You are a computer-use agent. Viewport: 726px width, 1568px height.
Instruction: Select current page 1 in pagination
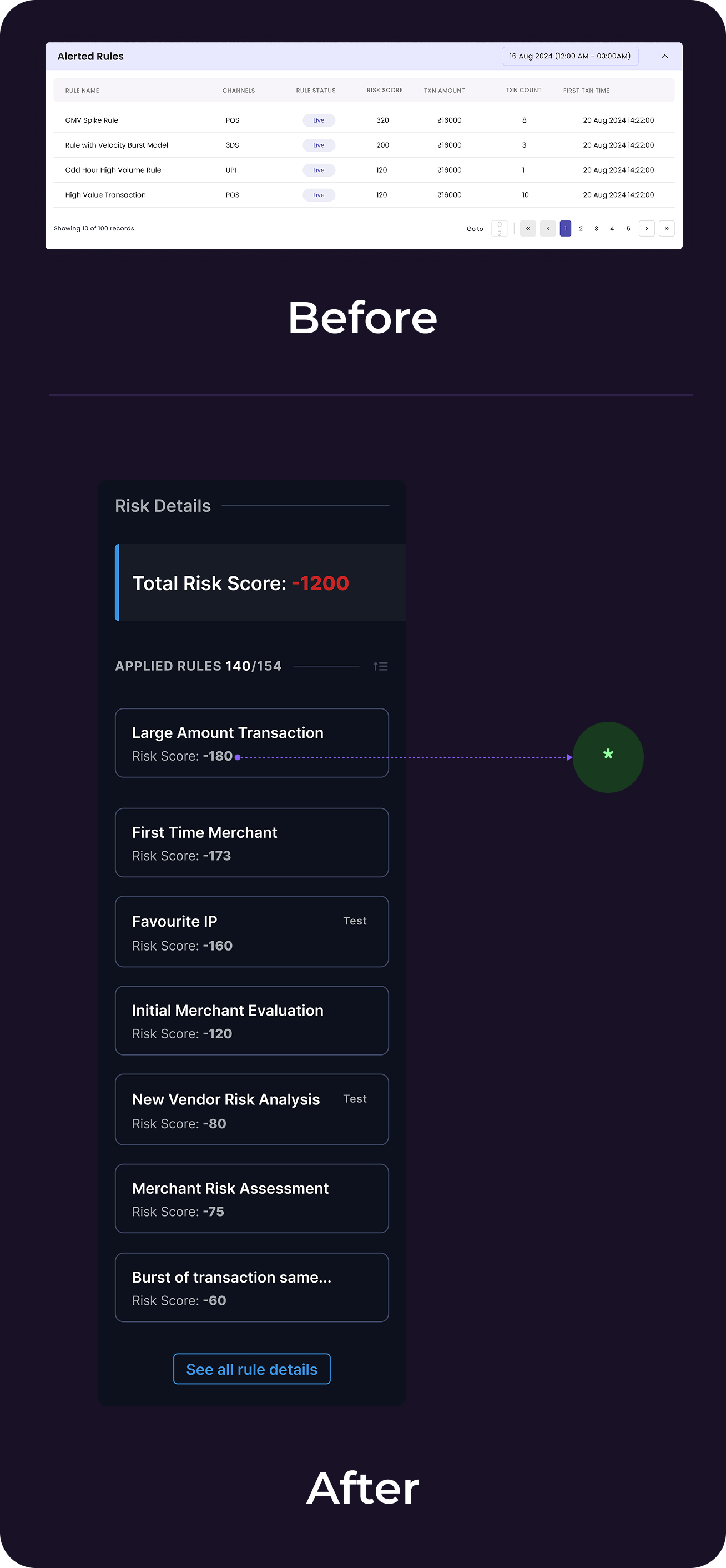pyautogui.click(x=566, y=228)
